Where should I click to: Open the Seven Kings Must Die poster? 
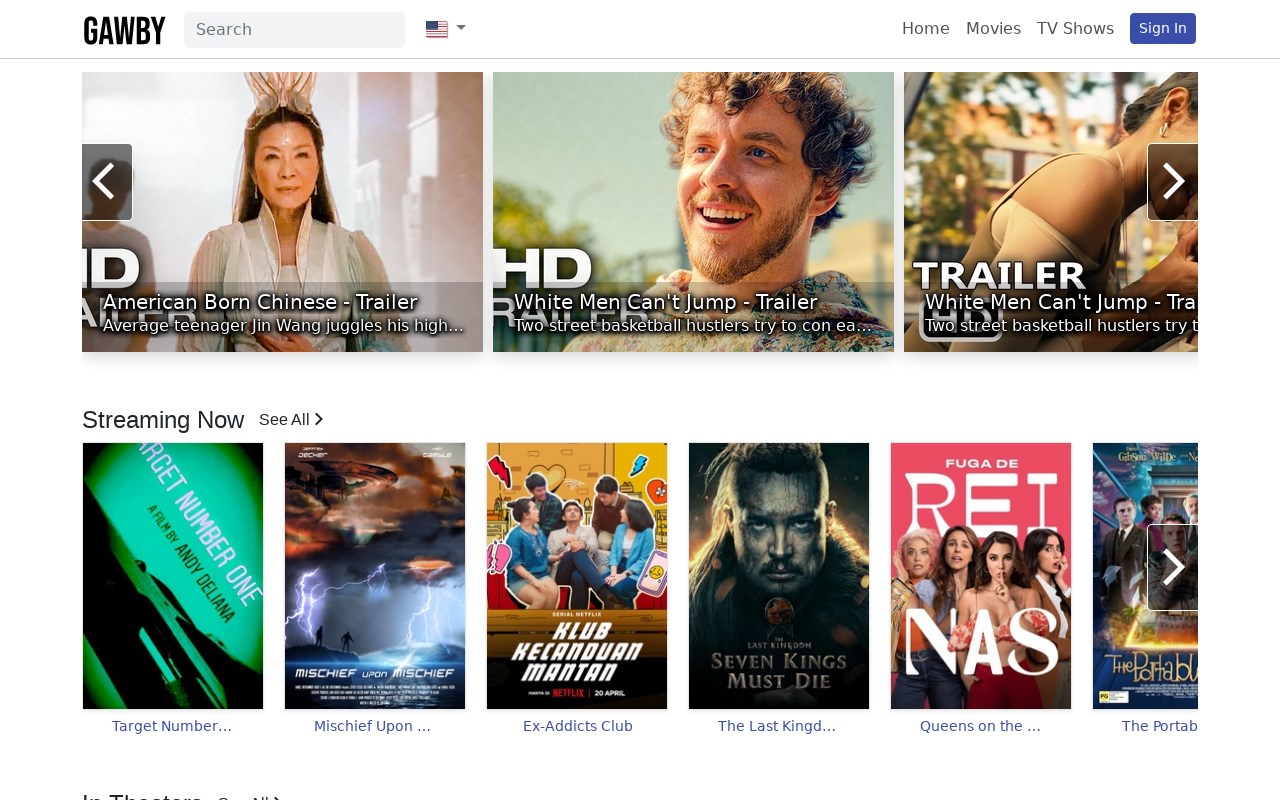click(779, 576)
